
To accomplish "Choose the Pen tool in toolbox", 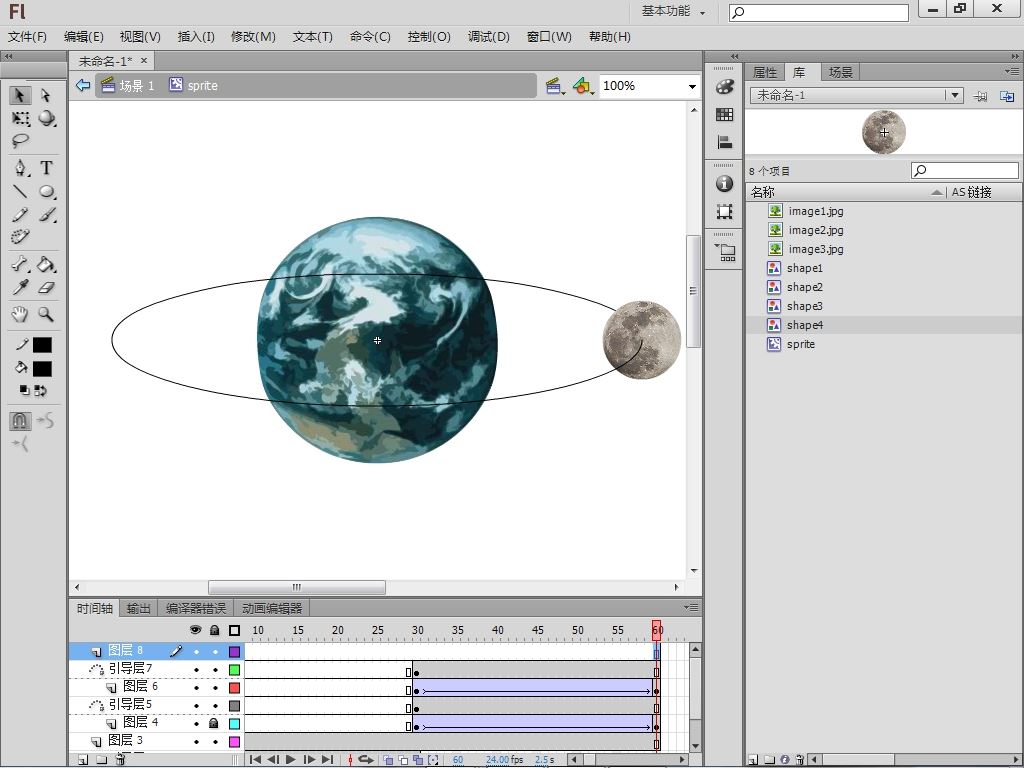I will (x=20, y=168).
